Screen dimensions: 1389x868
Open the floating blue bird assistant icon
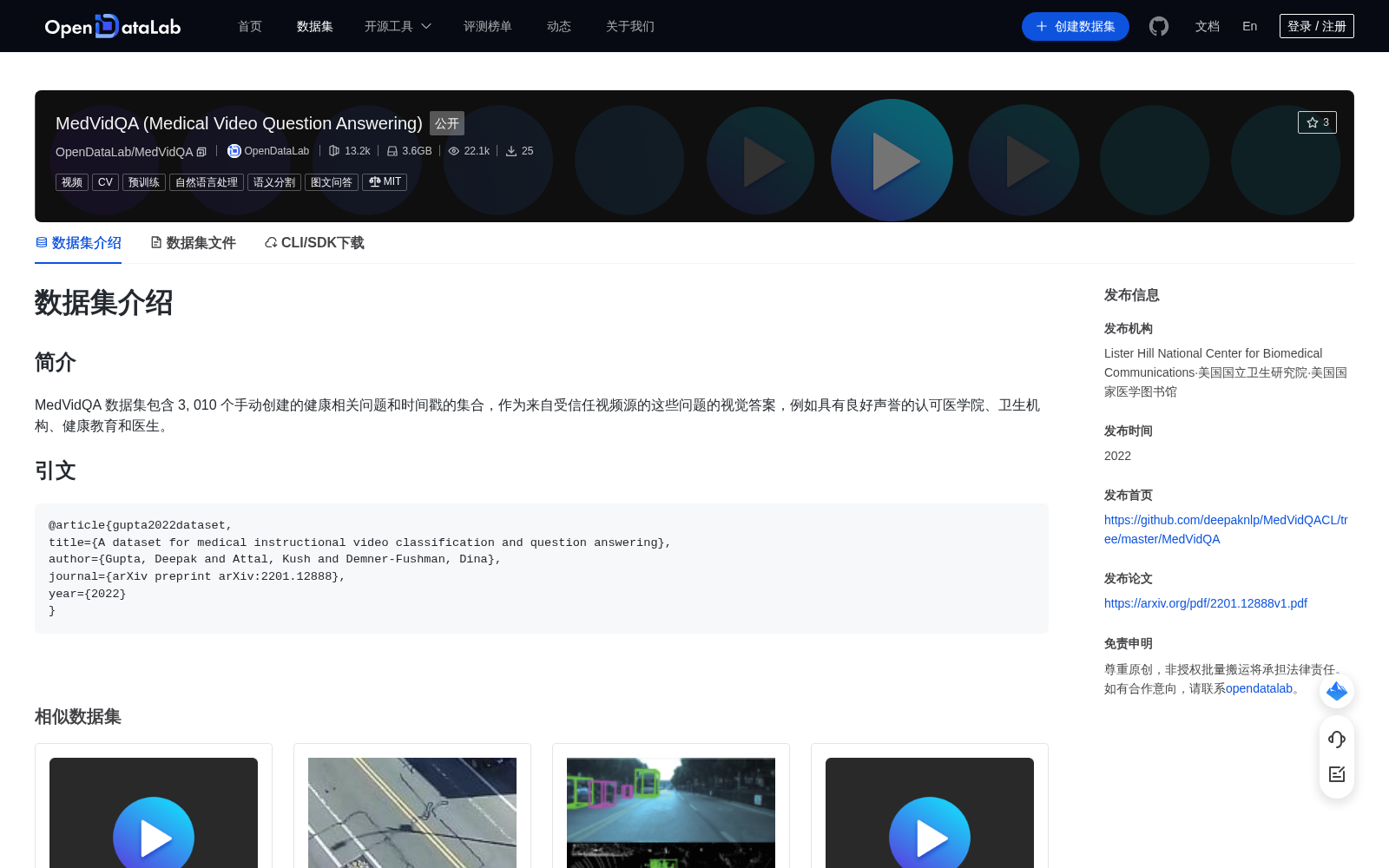click(x=1337, y=691)
